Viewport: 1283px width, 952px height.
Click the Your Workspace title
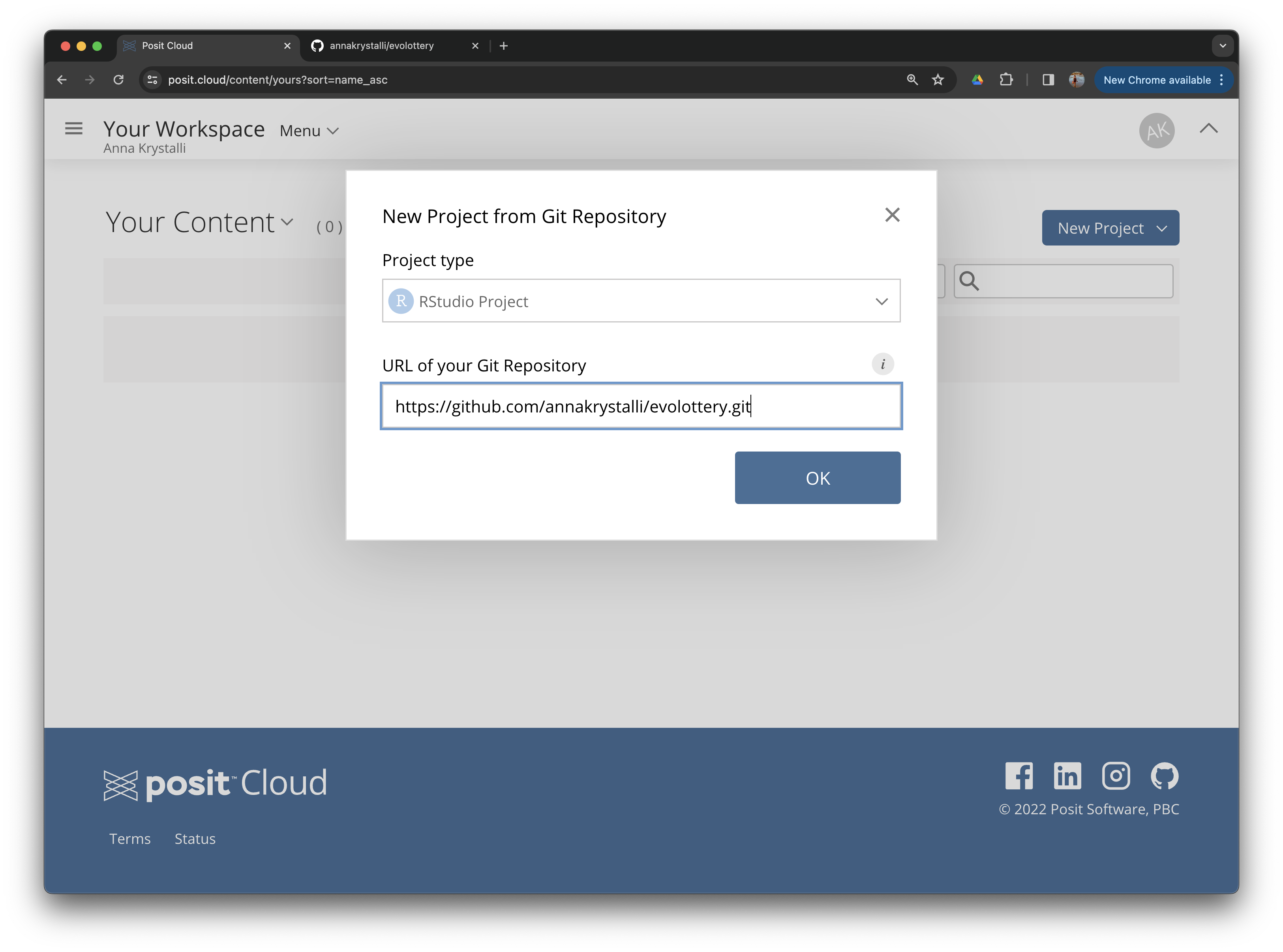click(184, 129)
